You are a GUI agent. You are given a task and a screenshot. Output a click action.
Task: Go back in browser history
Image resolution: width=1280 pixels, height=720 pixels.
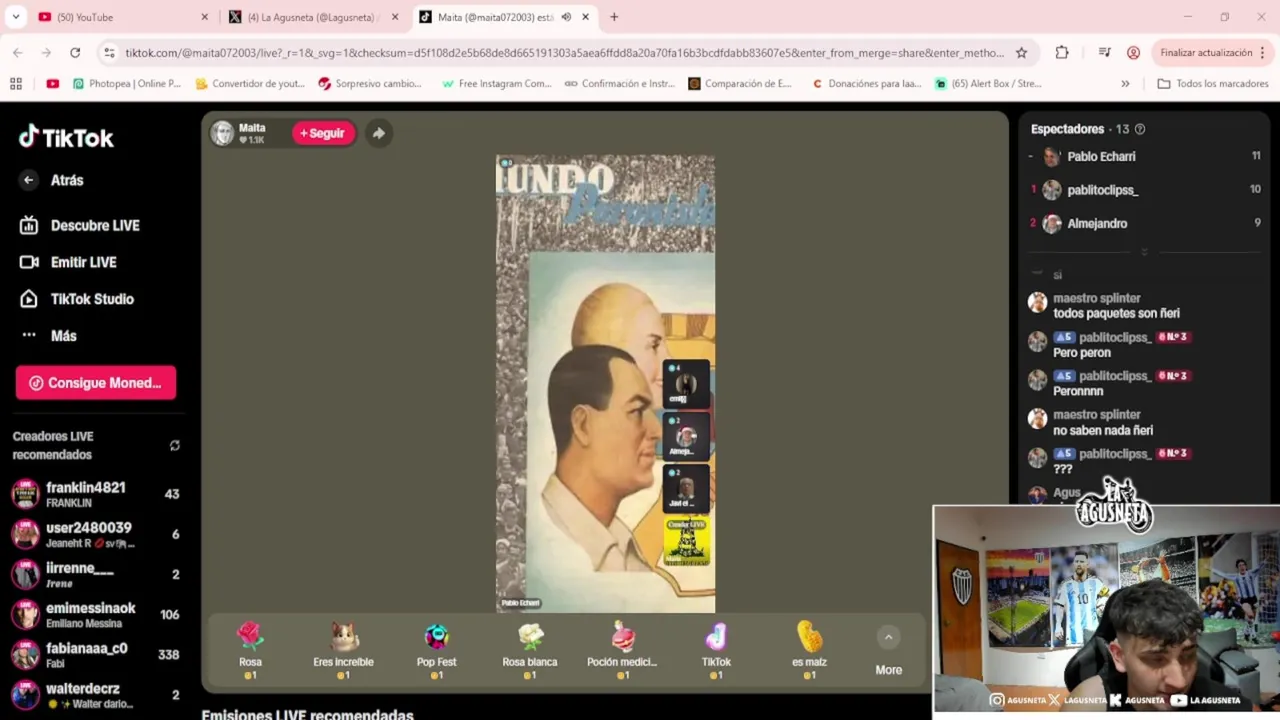coord(18,53)
